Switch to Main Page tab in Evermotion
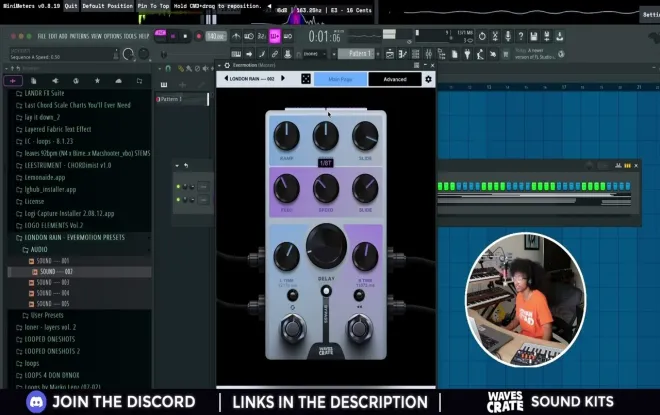The width and height of the screenshot is (660, 415). [341, 79]
